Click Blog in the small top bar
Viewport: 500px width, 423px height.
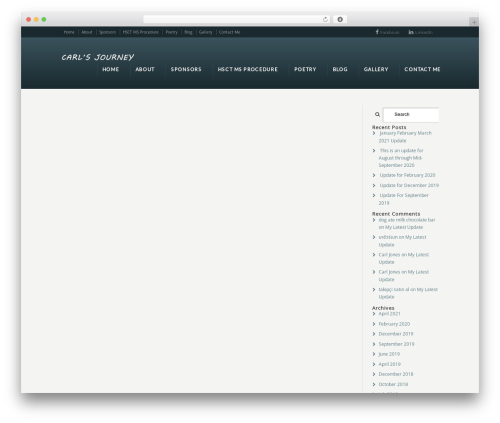click(188, 32)
